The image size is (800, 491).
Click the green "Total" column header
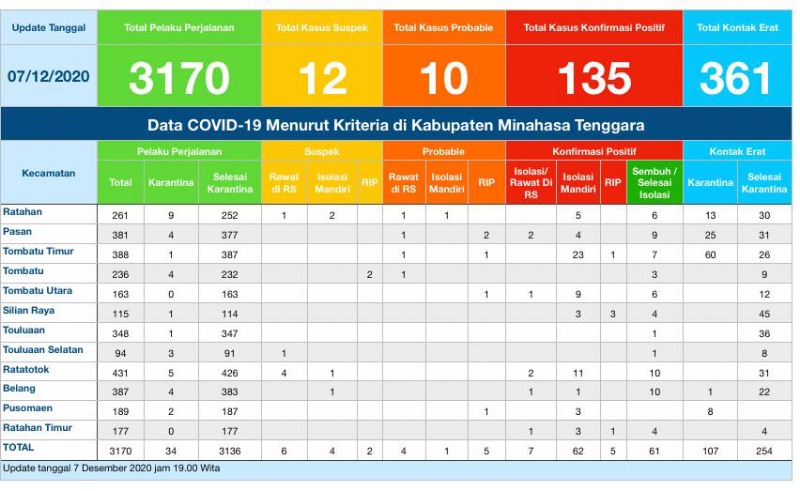(x=120, y=182)
